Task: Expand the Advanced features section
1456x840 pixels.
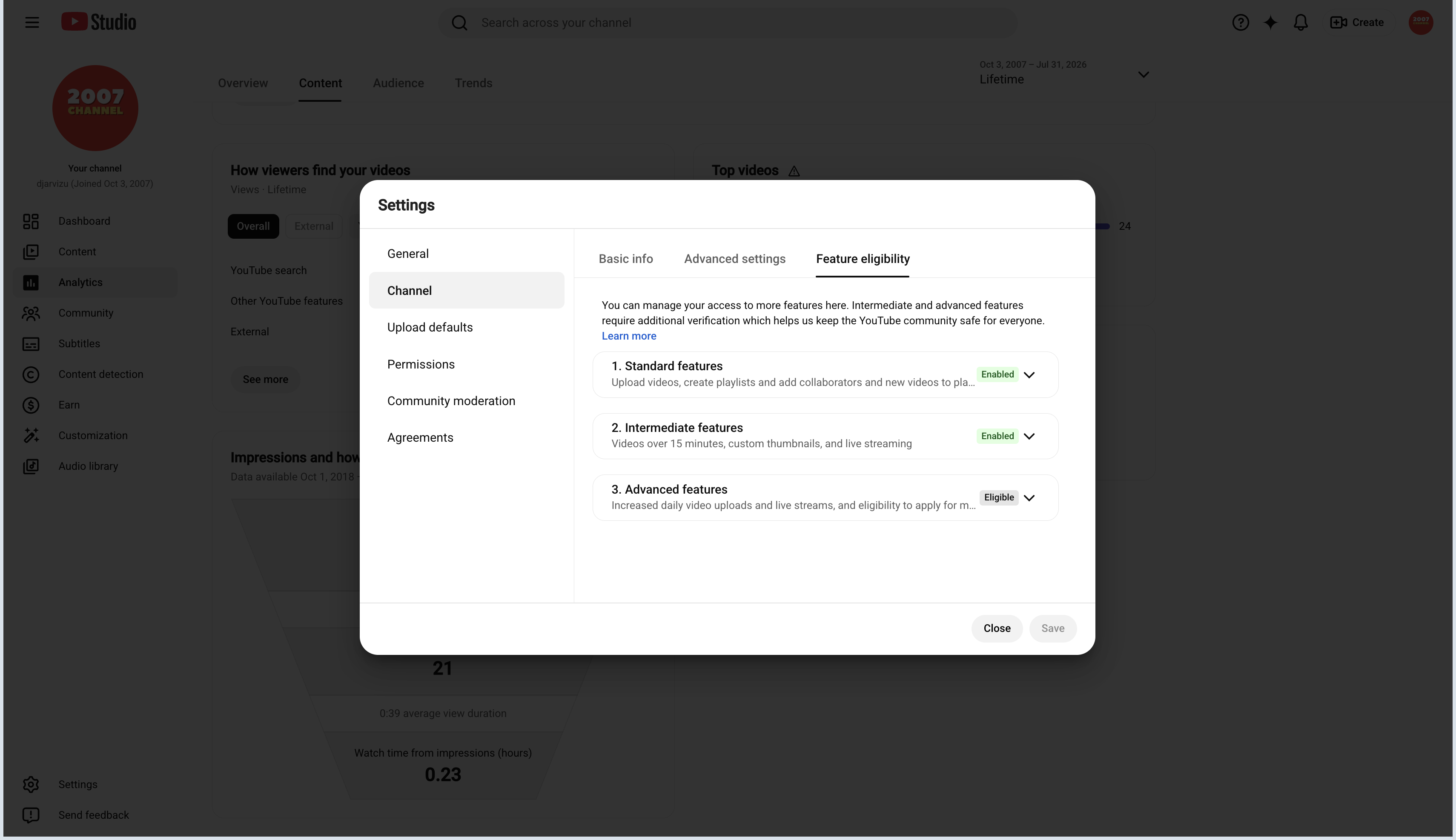Action: (1029, 497)
